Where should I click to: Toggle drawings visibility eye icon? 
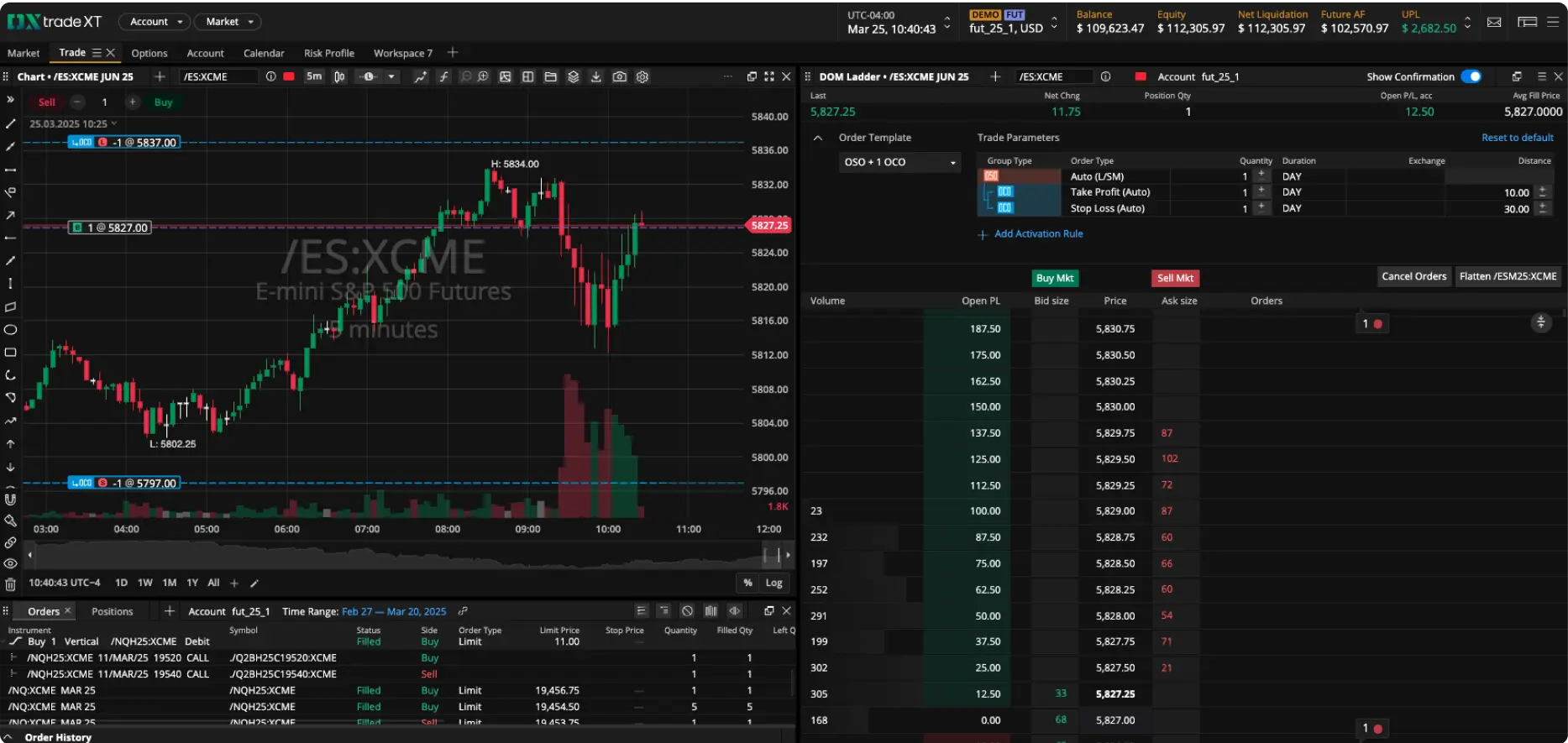[x=11, y=563]
